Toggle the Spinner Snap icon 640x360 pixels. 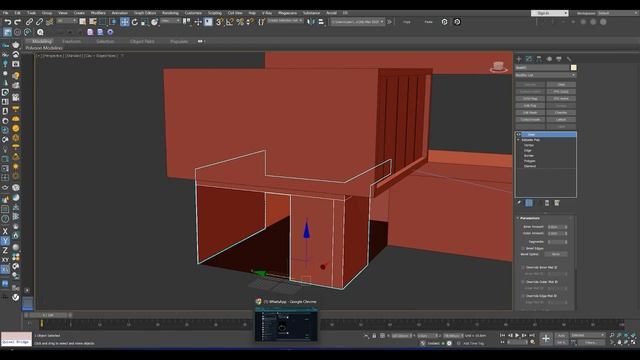coord(250,22)
